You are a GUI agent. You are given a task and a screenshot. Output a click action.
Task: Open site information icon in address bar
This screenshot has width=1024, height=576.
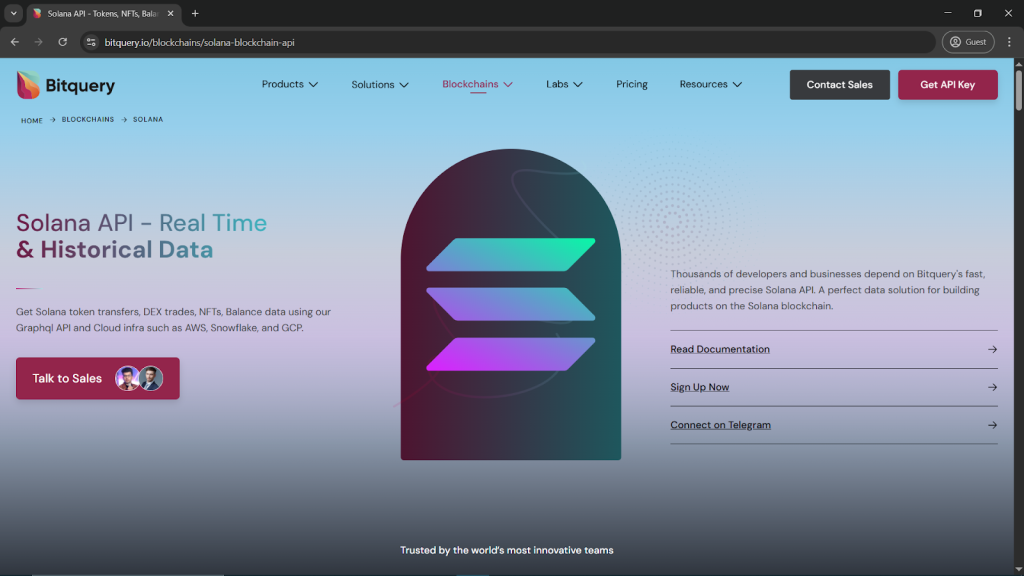(x=91, y=42)
